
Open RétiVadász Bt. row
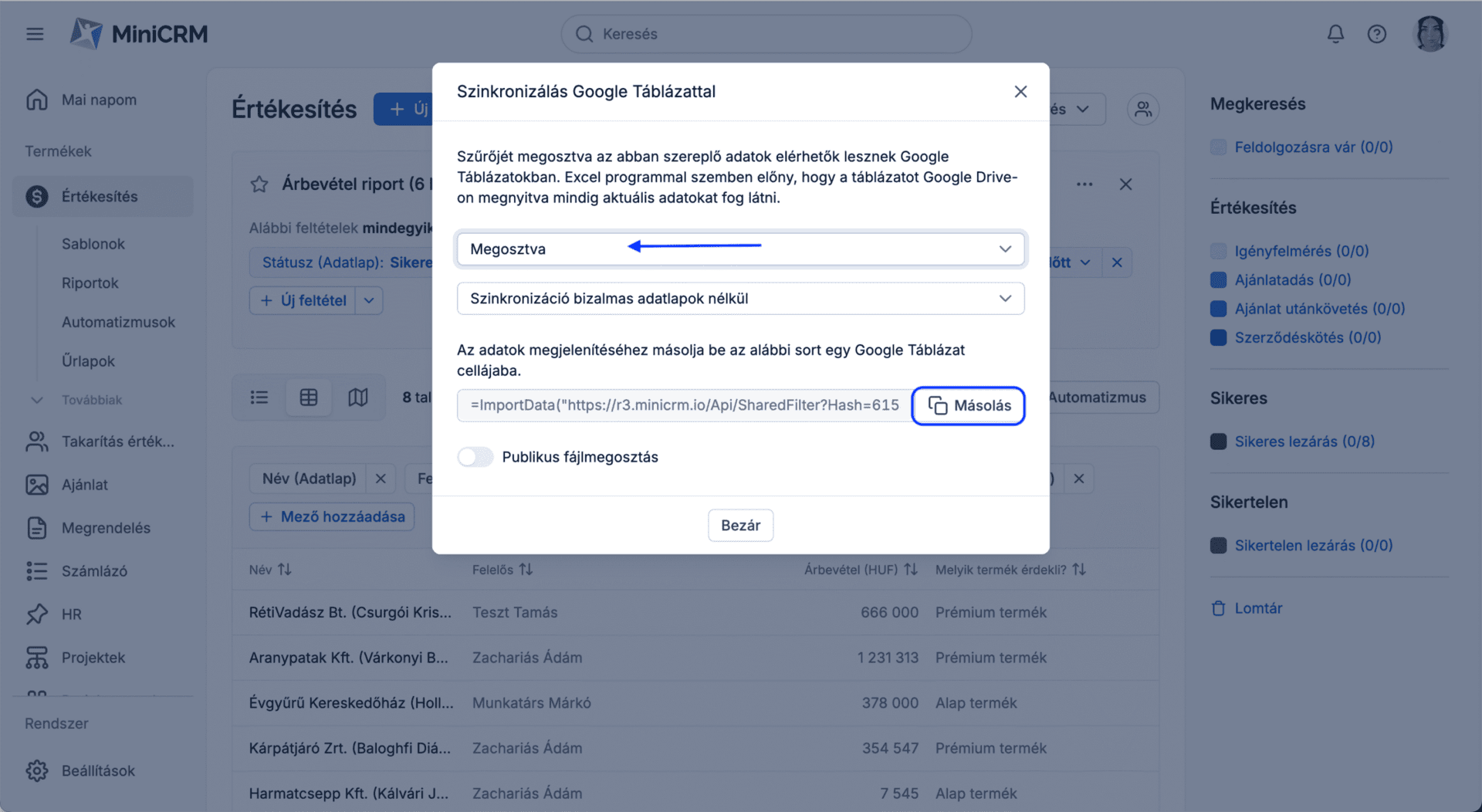[x=695, y=613]
